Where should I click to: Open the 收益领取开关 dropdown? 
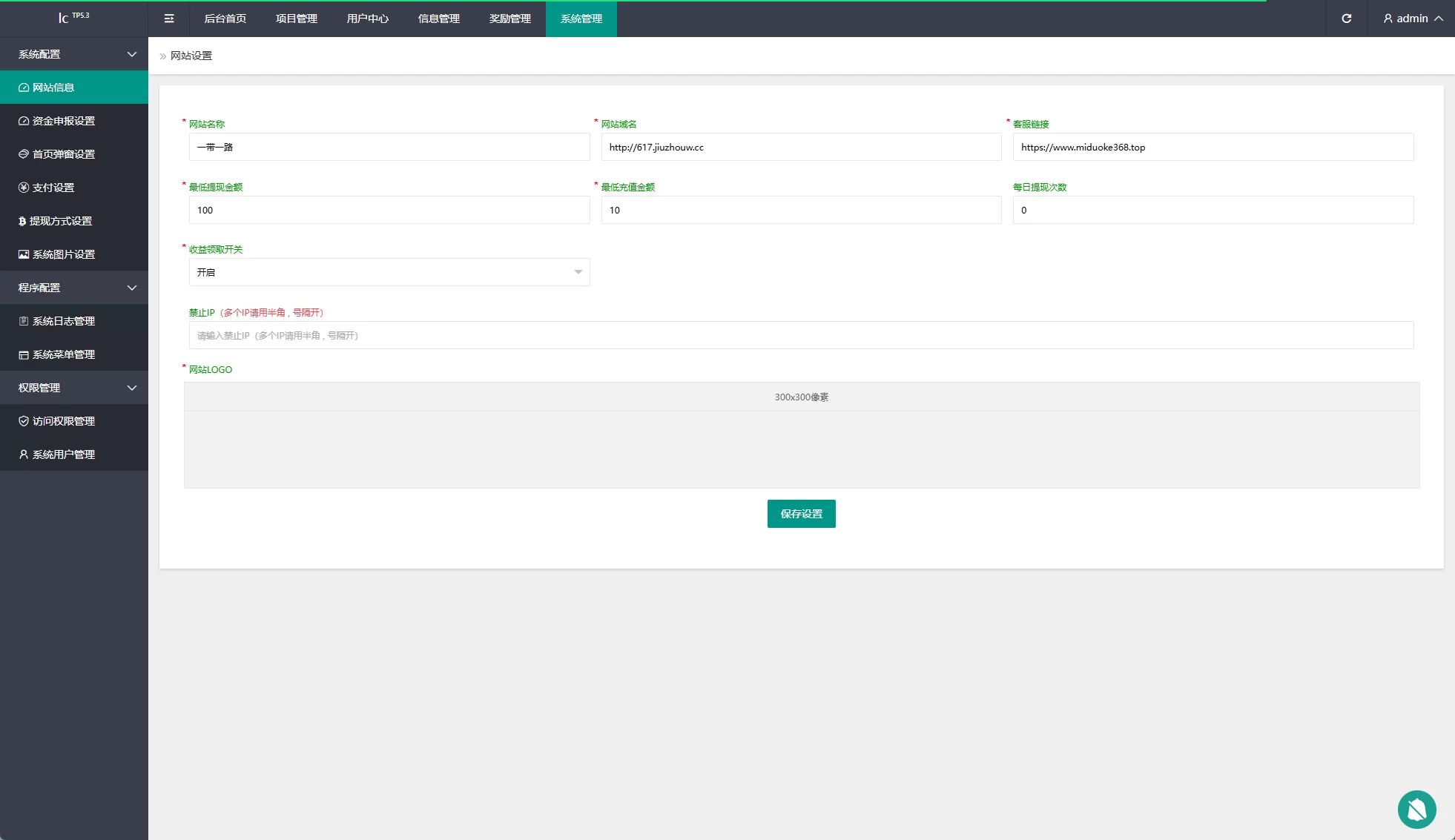point(389,272)
